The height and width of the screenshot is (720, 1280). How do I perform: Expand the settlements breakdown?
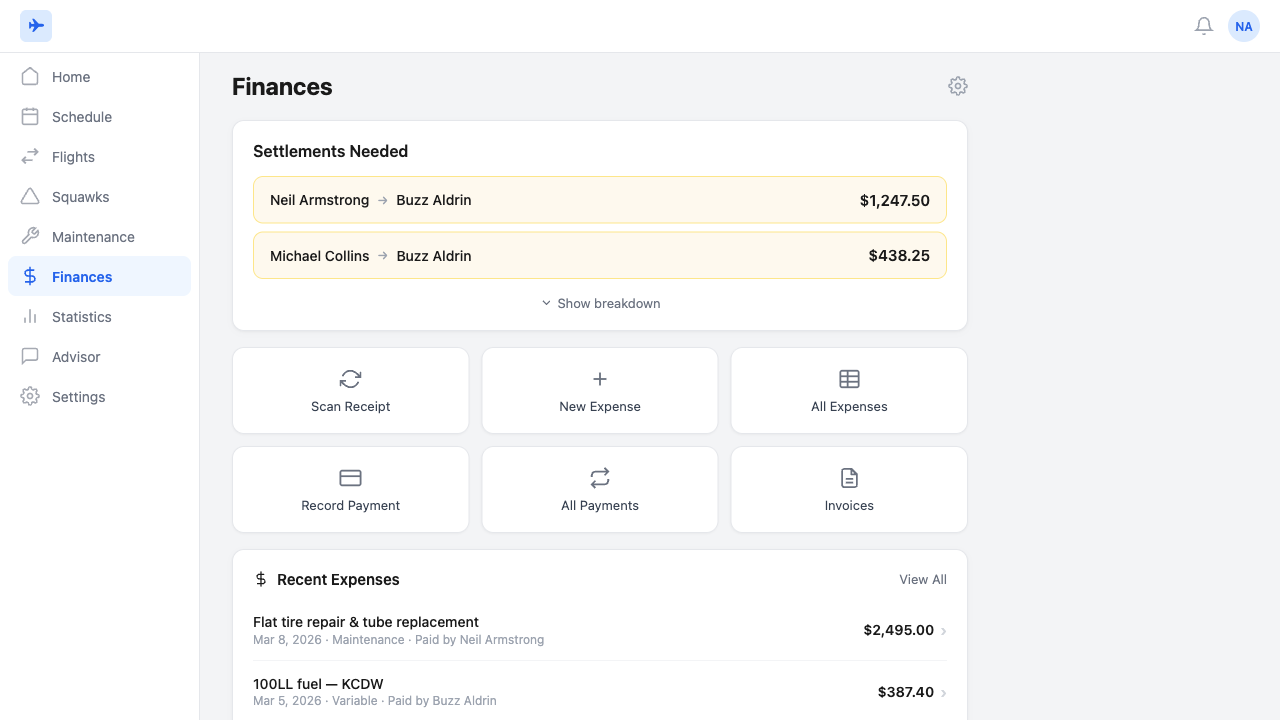point(600,303)
